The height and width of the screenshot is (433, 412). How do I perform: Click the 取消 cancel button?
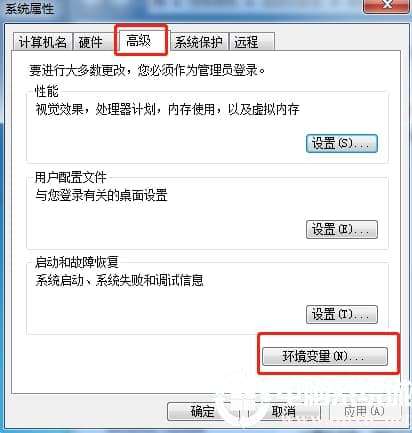tap(284, 412)
